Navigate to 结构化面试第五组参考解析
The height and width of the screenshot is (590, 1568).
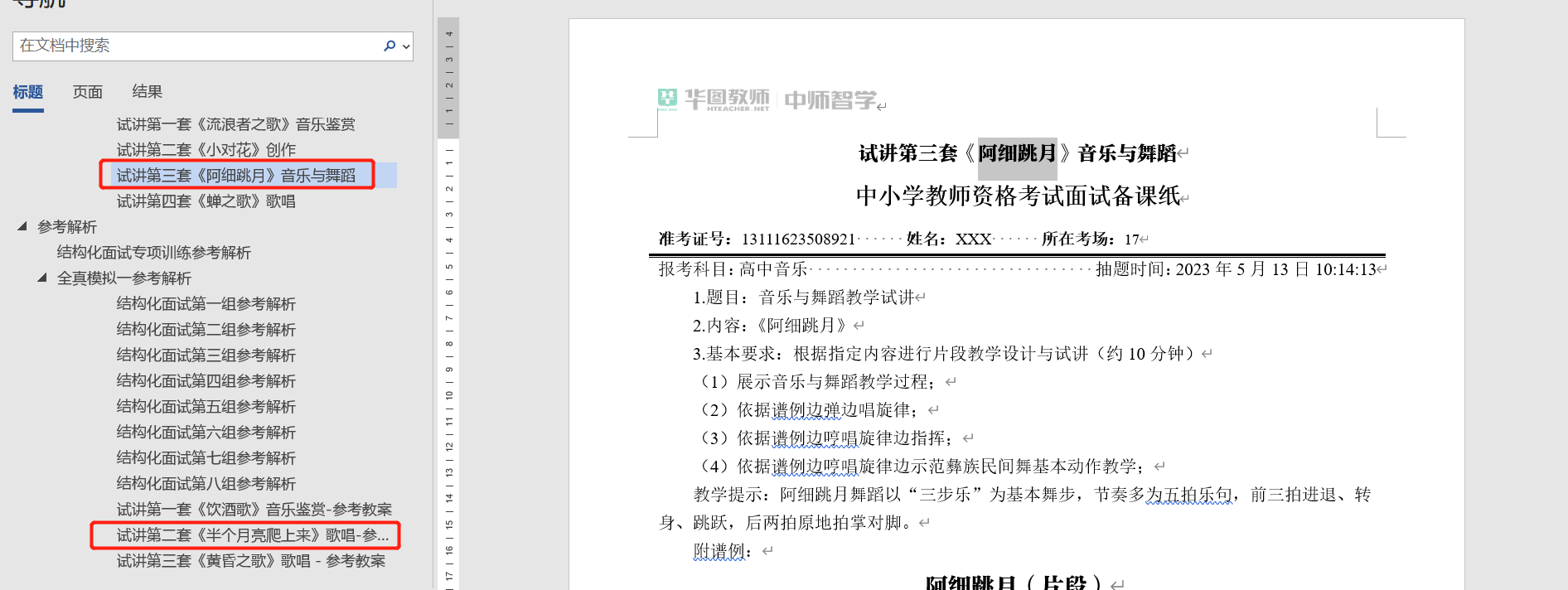click(206, 407)
